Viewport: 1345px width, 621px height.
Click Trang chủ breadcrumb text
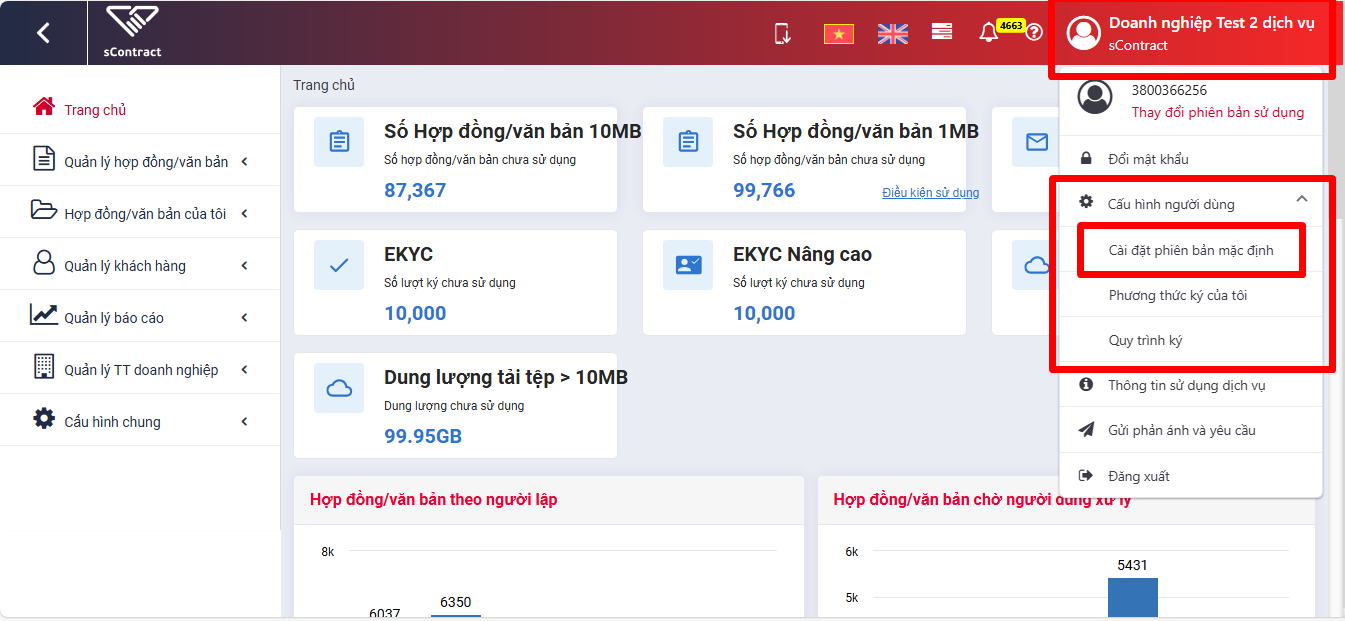tap(323, 85)
